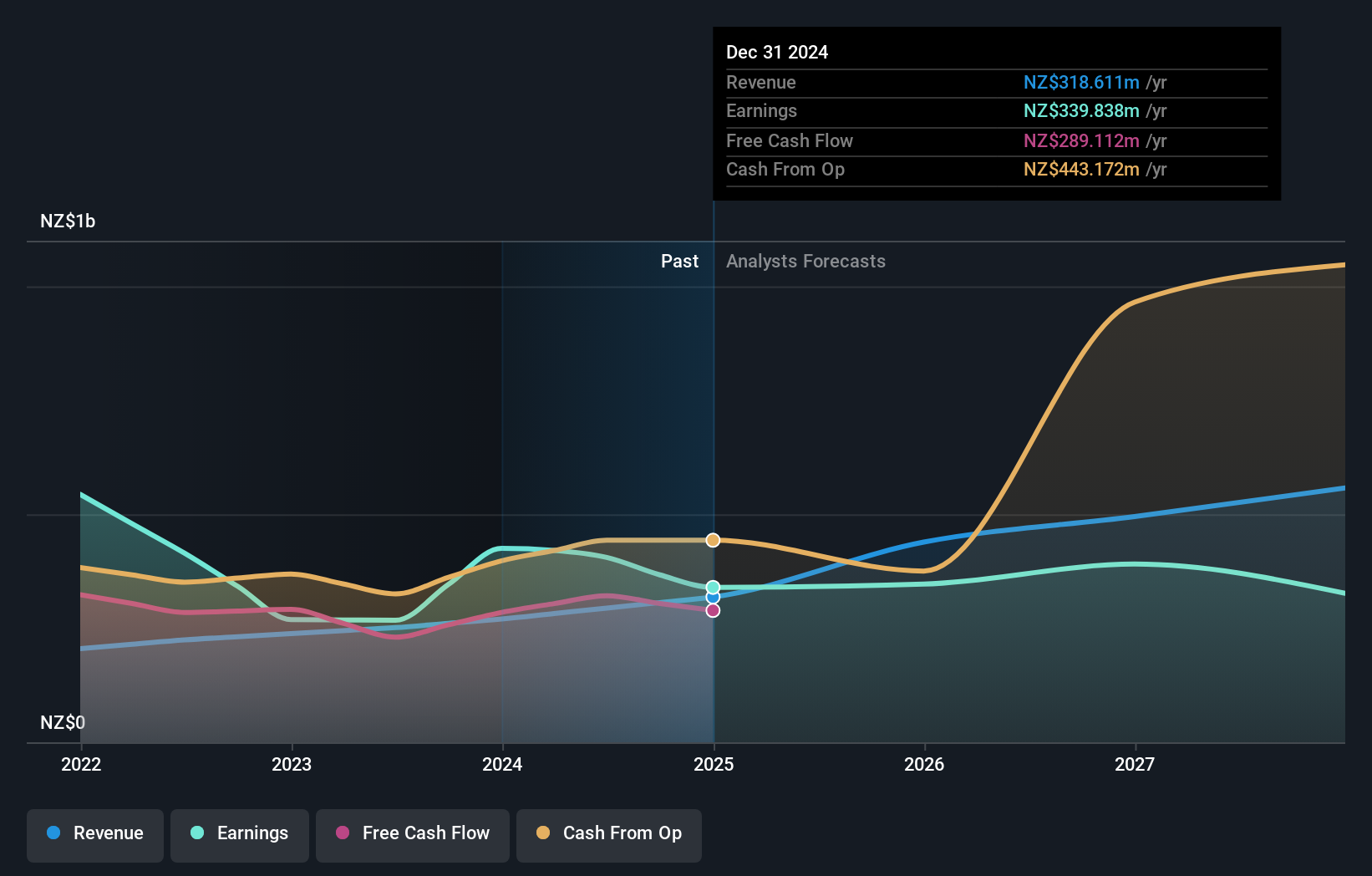Image resolution: width=1372 pixels, height=876 pixels.
Task: Toggle the Earnings legend button
Action: (240, 835)
